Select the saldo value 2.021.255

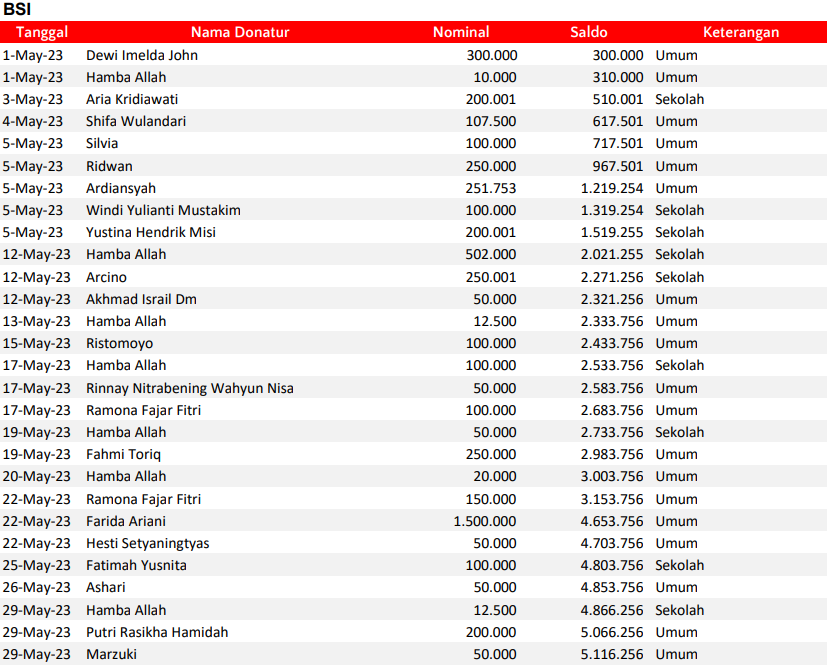pos(611,254)
